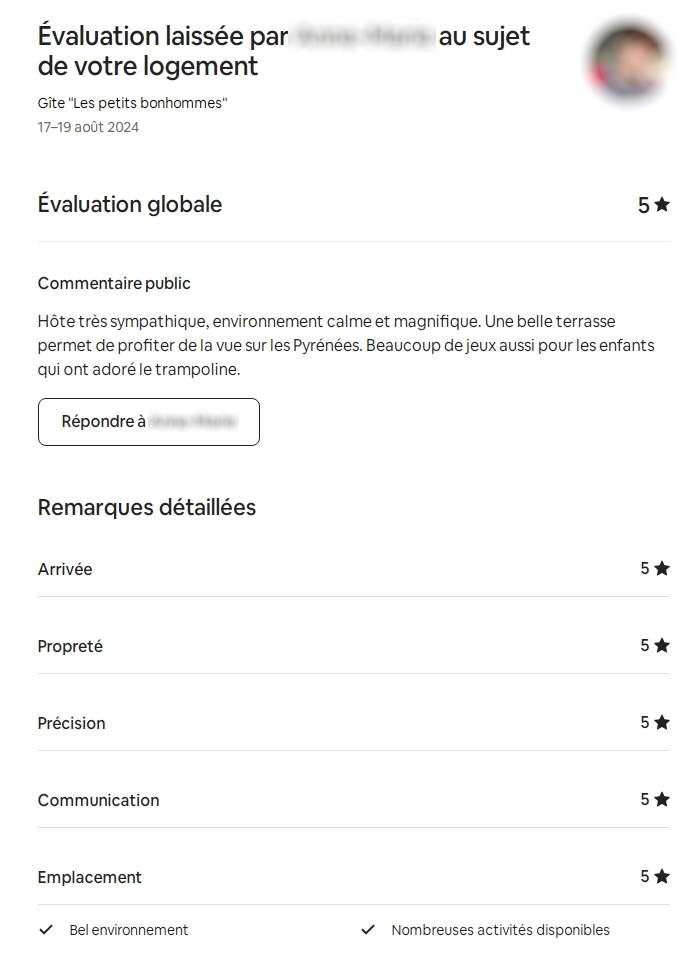Click the review title "Évaluation laissée par"
The width and height of the screenshot is (692, 962).
click(162, 37)
